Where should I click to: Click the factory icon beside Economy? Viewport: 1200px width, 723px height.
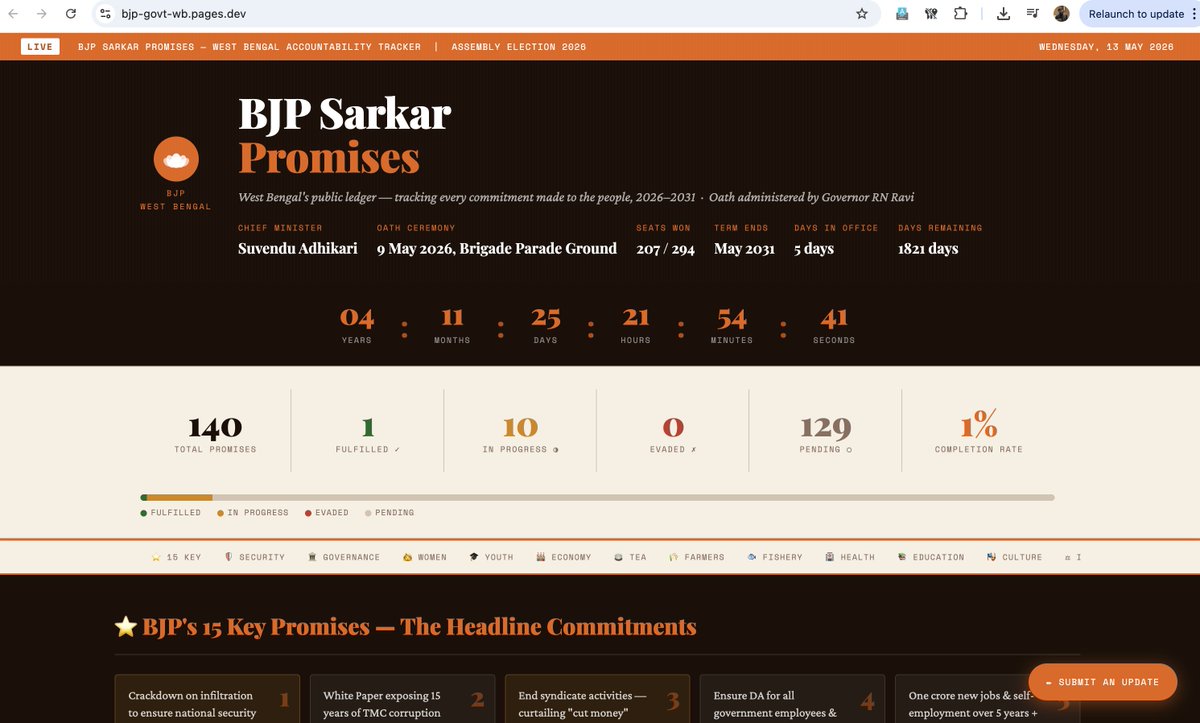pos(540,557)
